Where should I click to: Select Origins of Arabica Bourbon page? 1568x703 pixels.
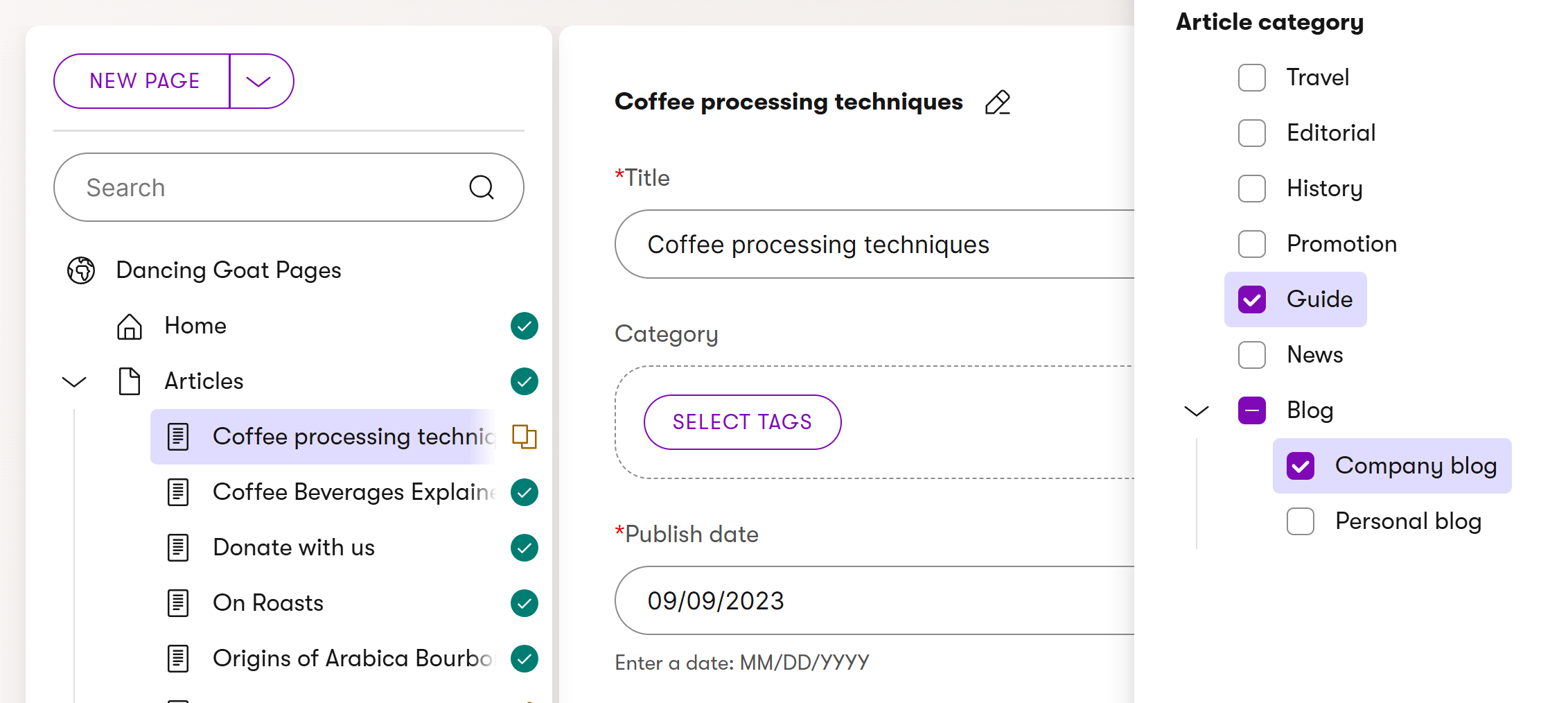pos(353,659)
